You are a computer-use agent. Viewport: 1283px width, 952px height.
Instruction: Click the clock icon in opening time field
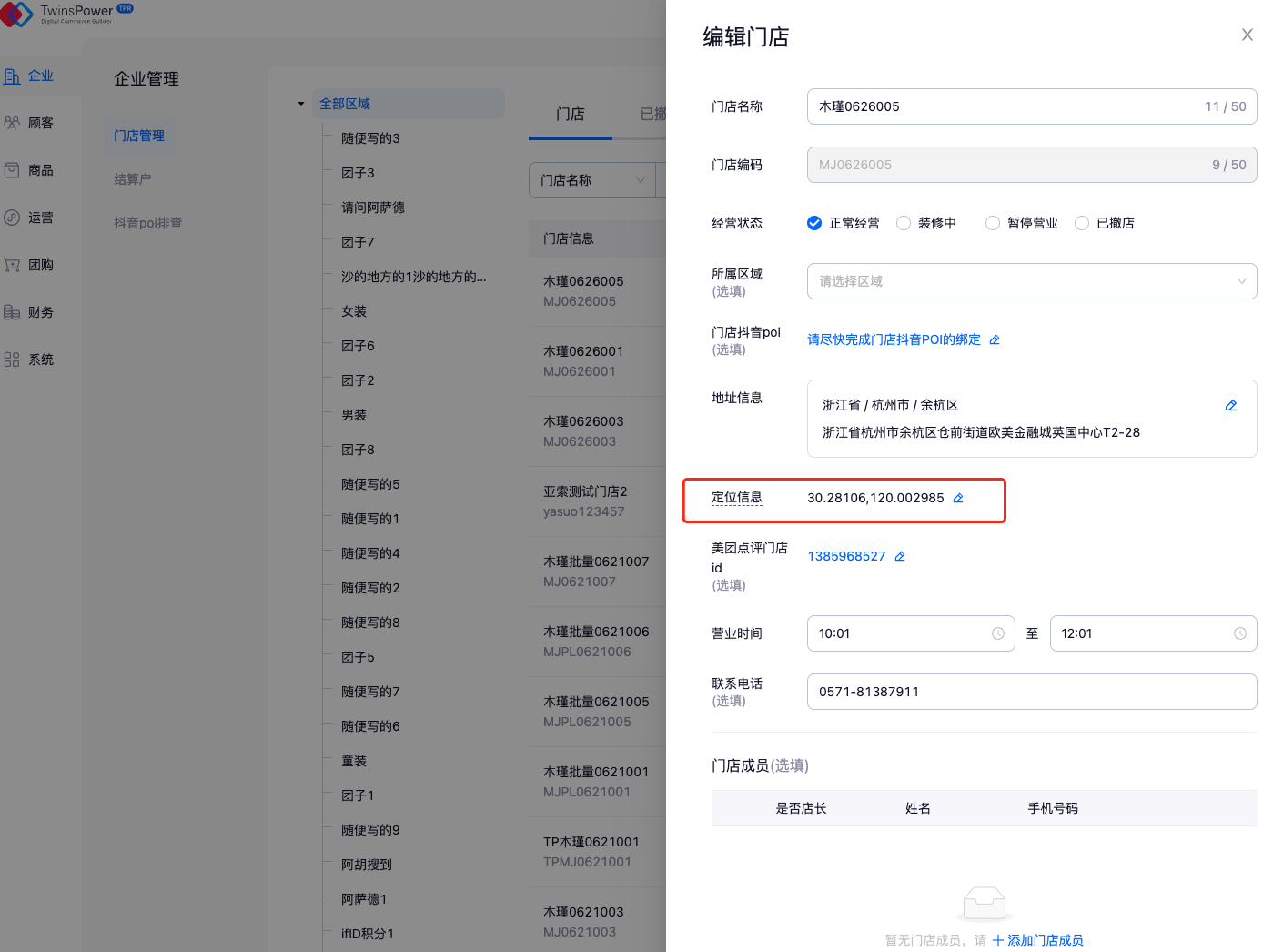click(997, 633)
